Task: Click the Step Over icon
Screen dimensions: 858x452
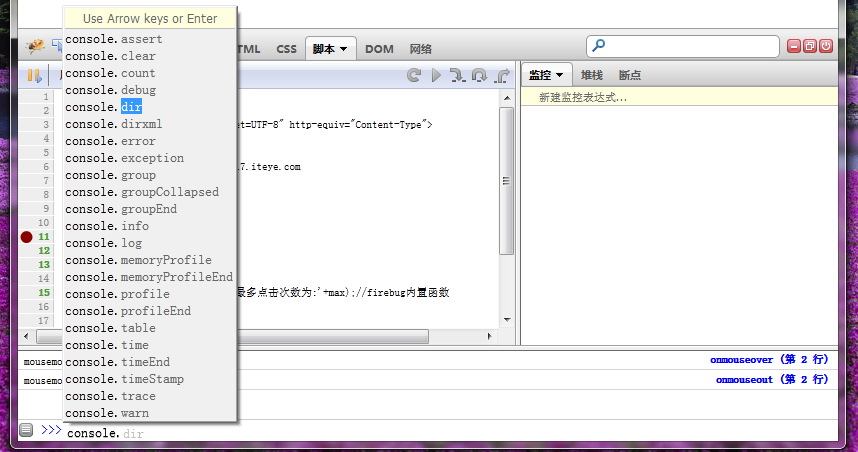Action: [x=479, y=75]
